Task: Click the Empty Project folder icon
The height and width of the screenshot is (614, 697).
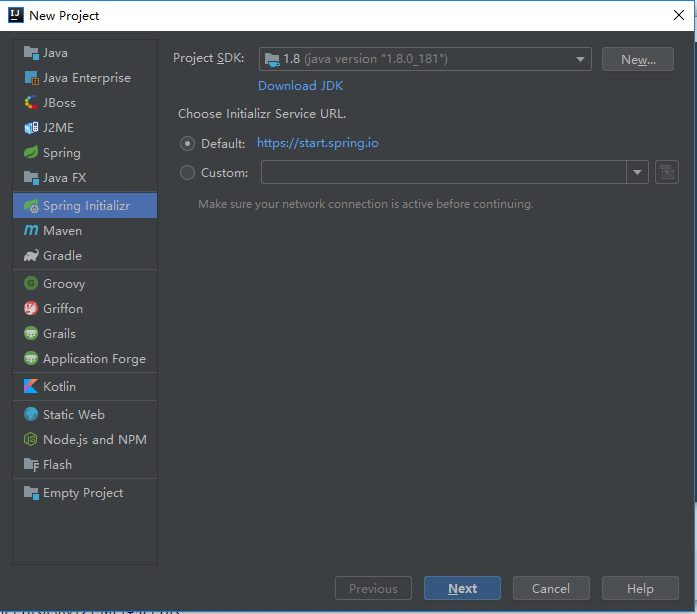Action: [x=31, y=492]
